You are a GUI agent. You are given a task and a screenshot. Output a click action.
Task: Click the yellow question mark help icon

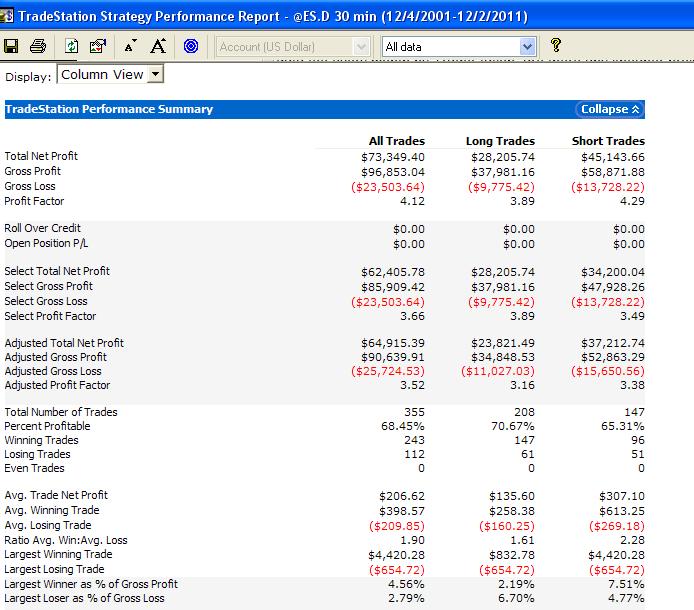tap(556, 45)
